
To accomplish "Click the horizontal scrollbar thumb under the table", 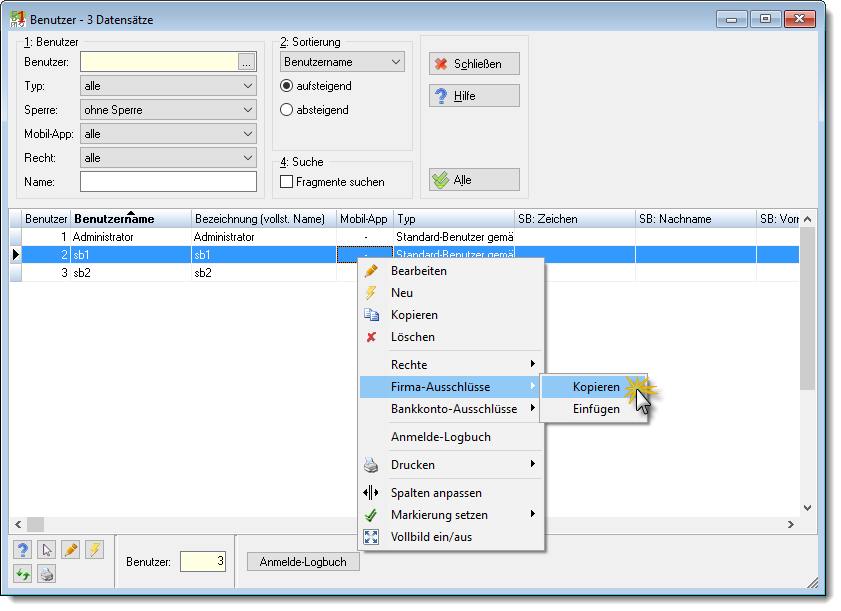I will pos(35,524).
